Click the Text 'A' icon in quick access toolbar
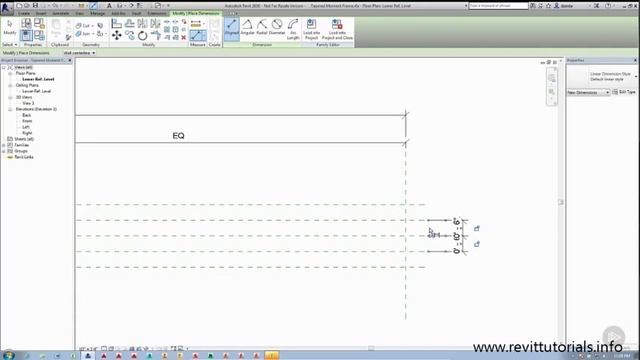The width and height of the screenshot is (640, 360). click(109, 6)
